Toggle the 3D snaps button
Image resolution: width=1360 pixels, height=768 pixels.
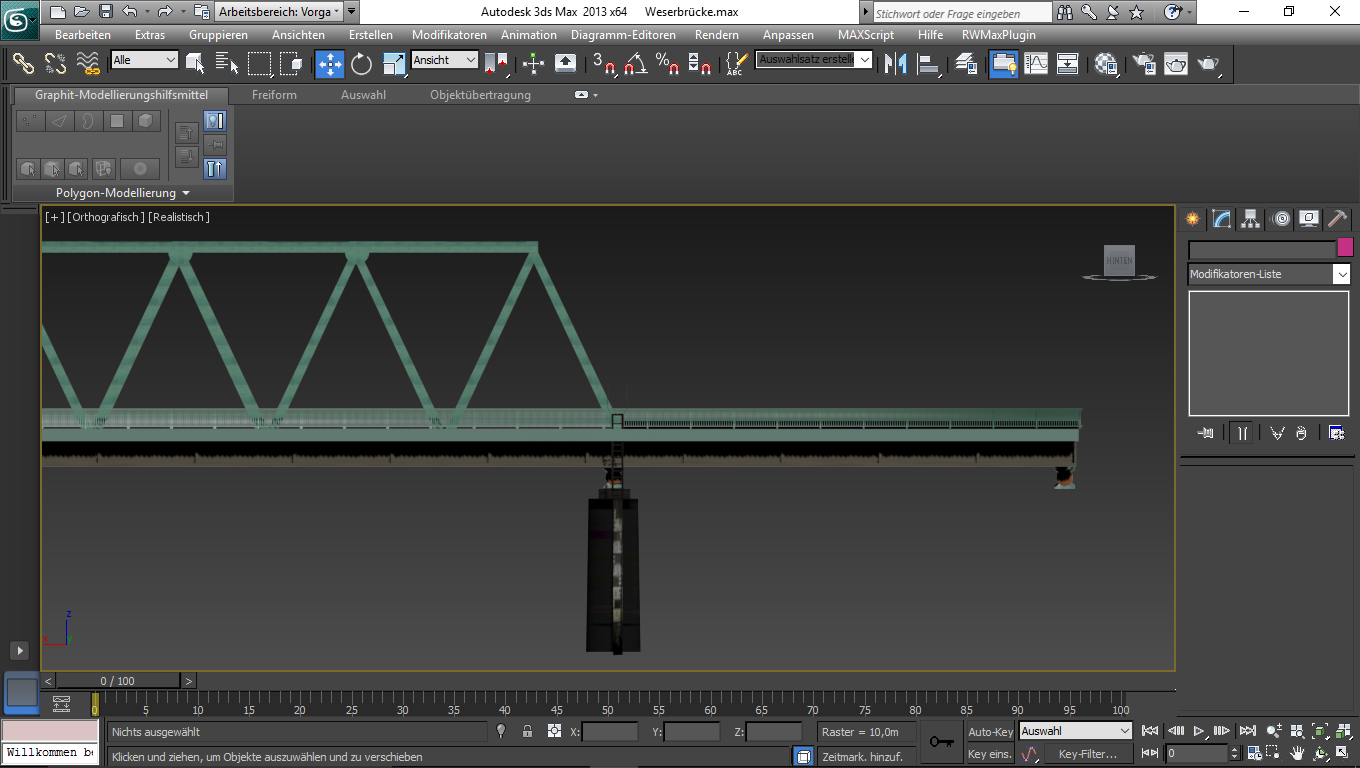pyautogui.click(x=603, y=64)
